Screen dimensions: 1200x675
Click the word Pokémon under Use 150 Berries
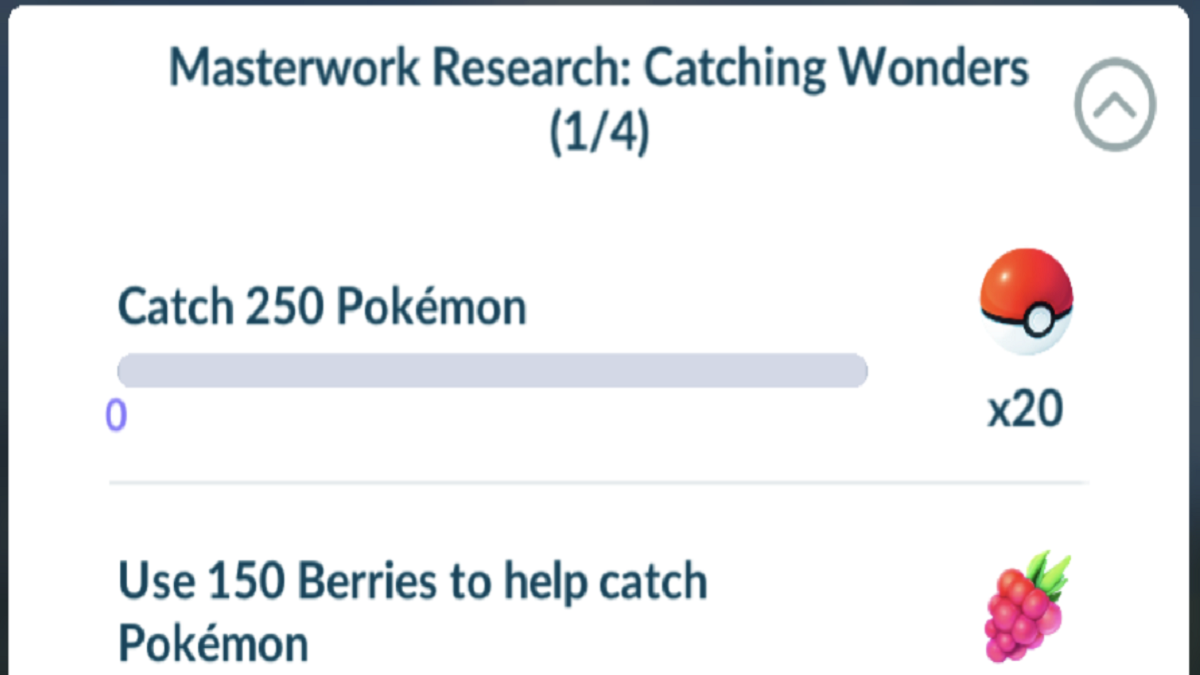213,643
